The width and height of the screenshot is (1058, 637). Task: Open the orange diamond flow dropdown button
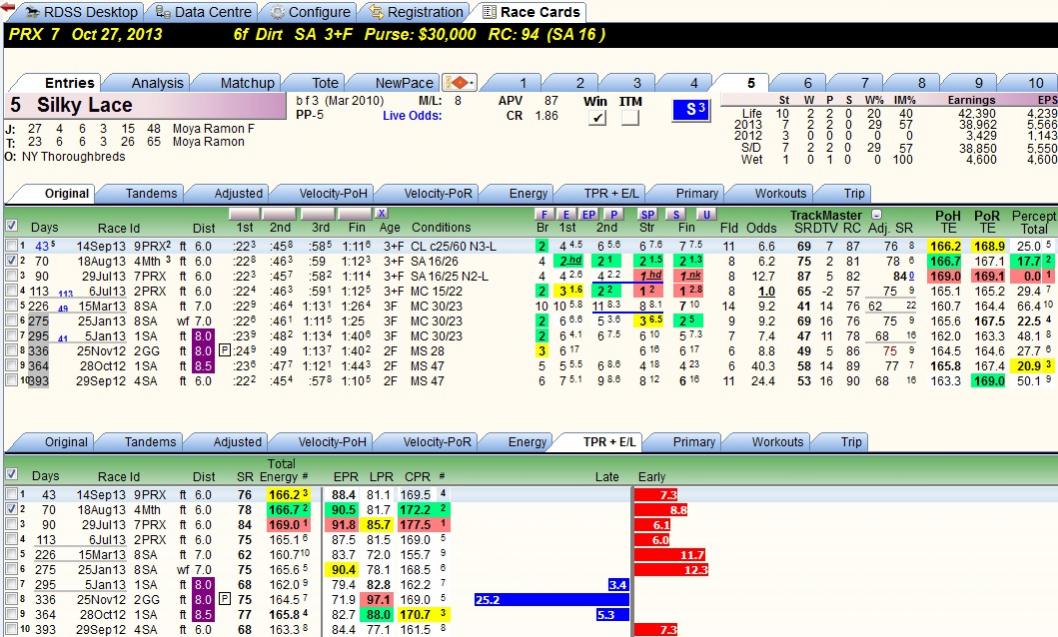(460, 82)
